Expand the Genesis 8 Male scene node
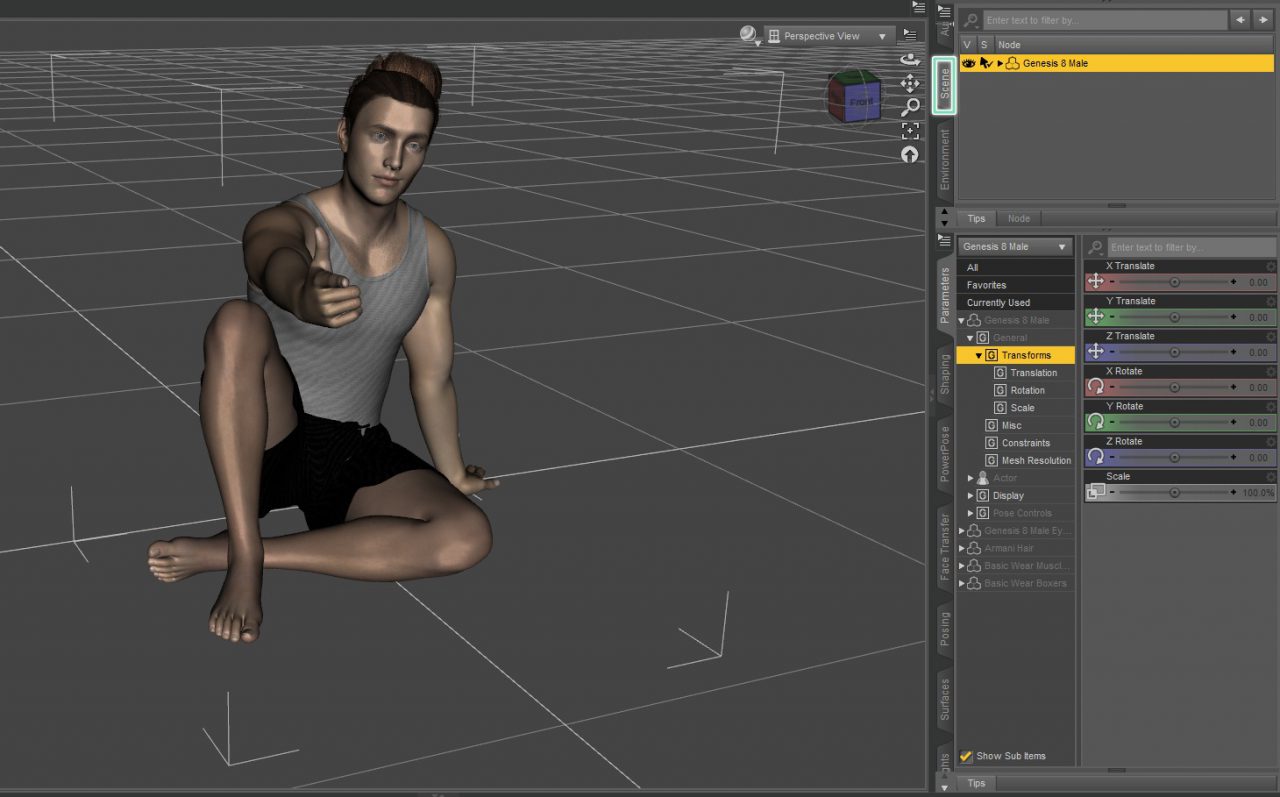 (x=1000, y=63)
